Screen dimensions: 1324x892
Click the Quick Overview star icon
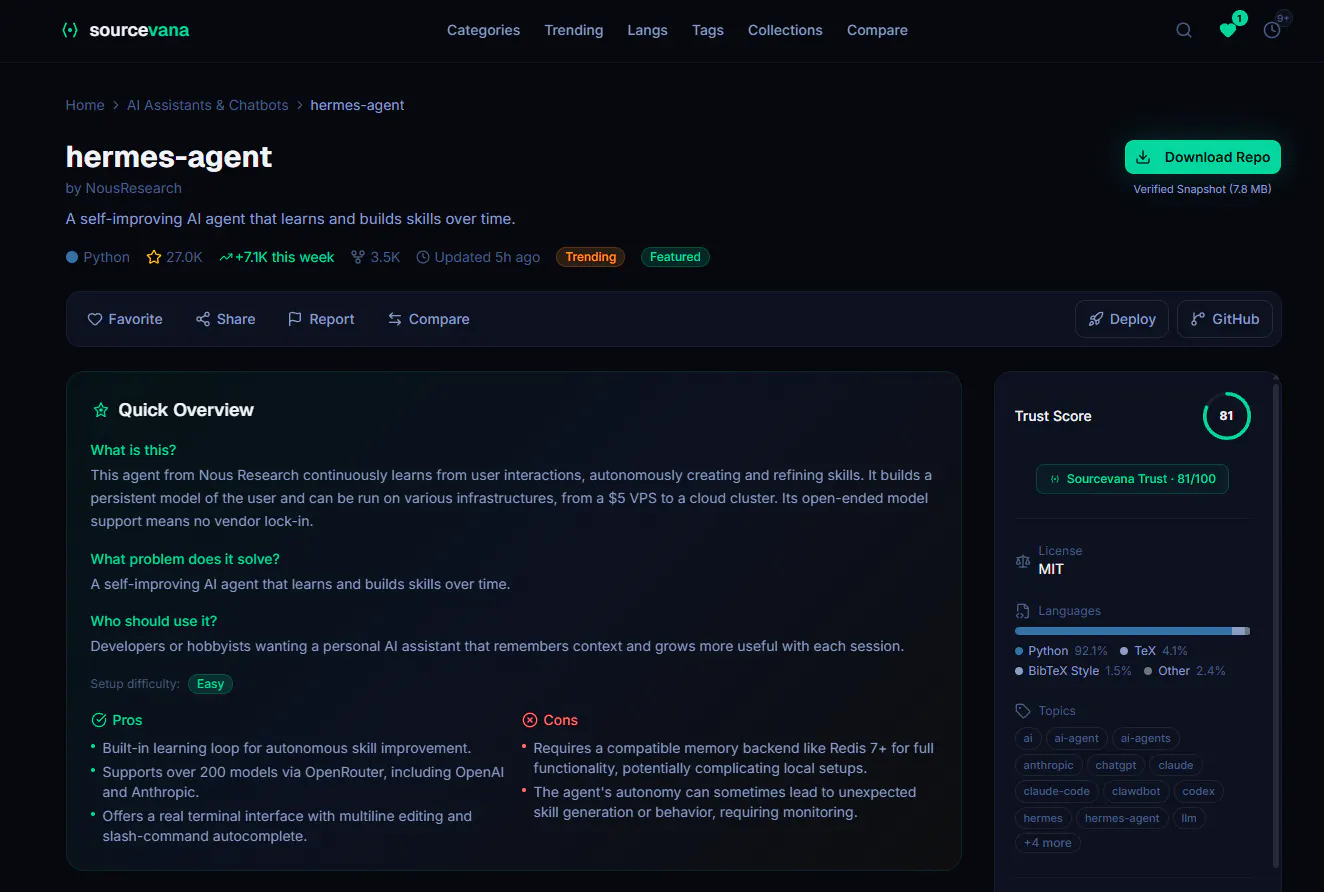click(x=101, y=410)
